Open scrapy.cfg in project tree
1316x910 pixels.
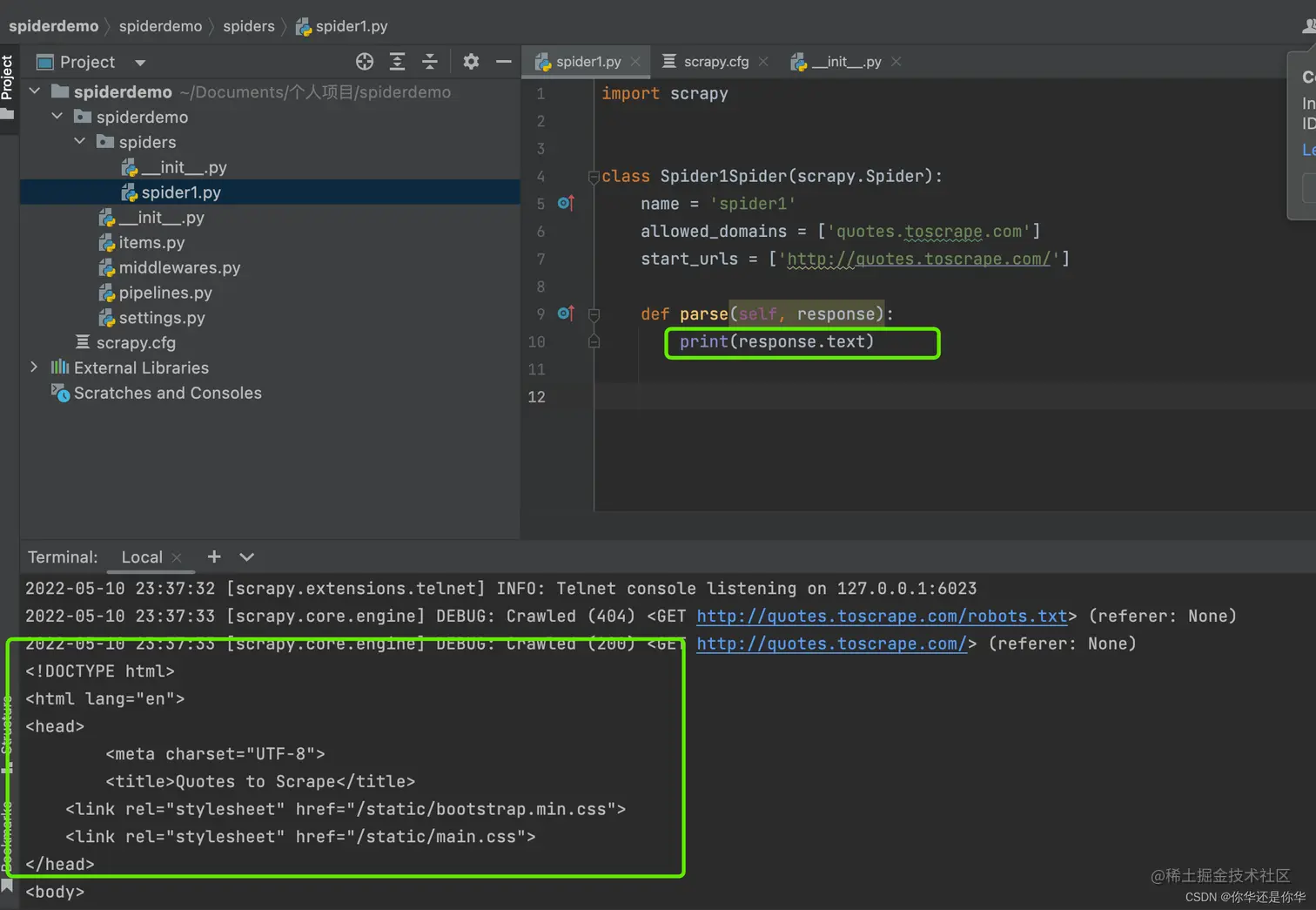click(125, 342)
